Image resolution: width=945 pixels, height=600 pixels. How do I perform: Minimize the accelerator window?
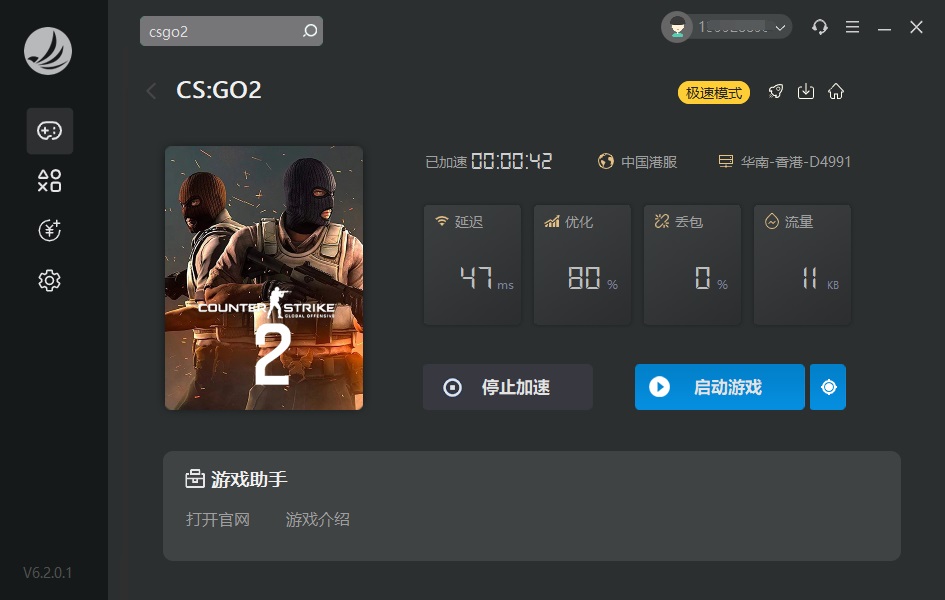point(884,28)
